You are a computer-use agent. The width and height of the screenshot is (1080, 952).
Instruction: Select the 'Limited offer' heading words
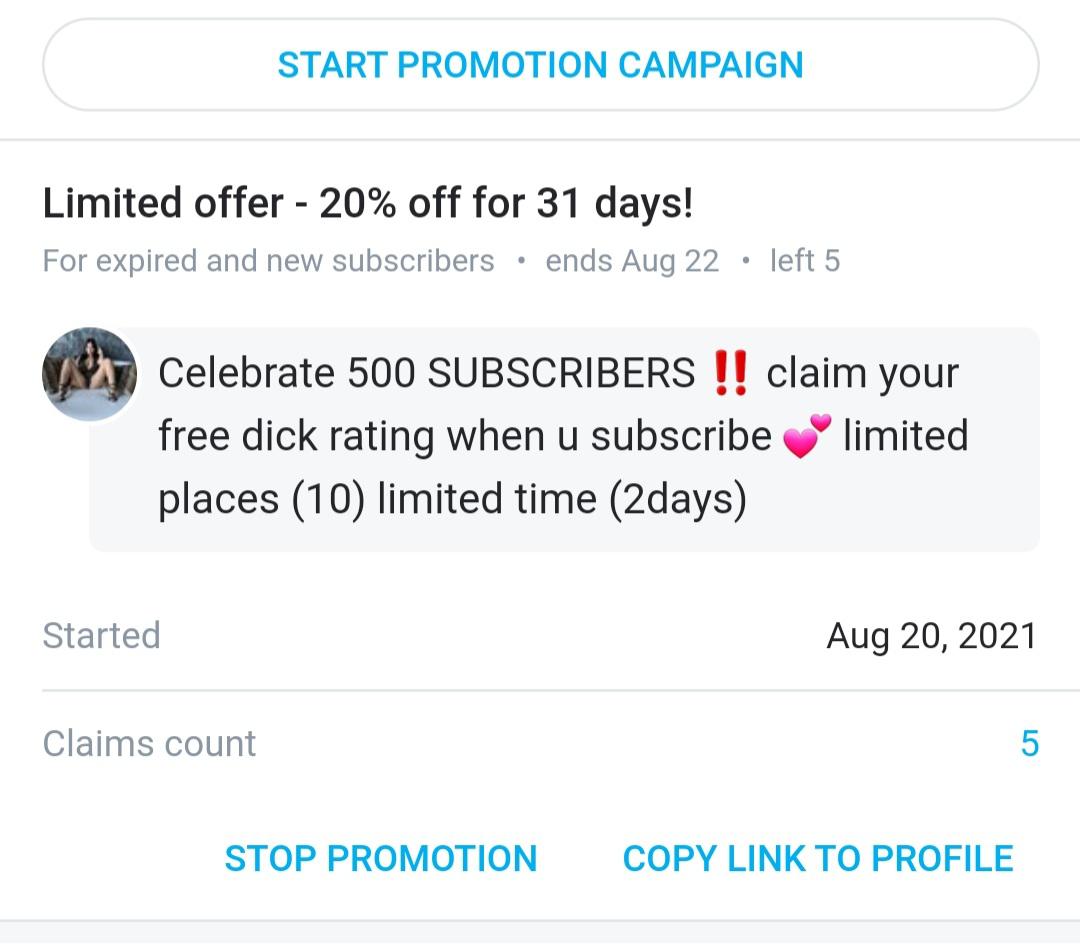tap(164, 204)
